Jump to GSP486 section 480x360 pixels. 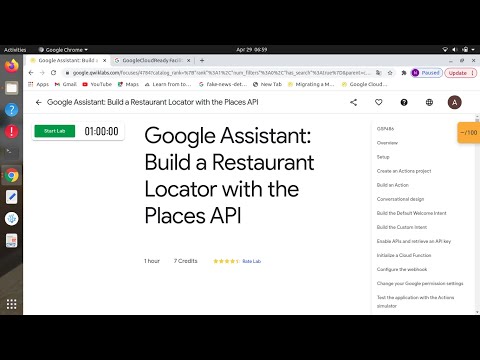coord(385,129)
